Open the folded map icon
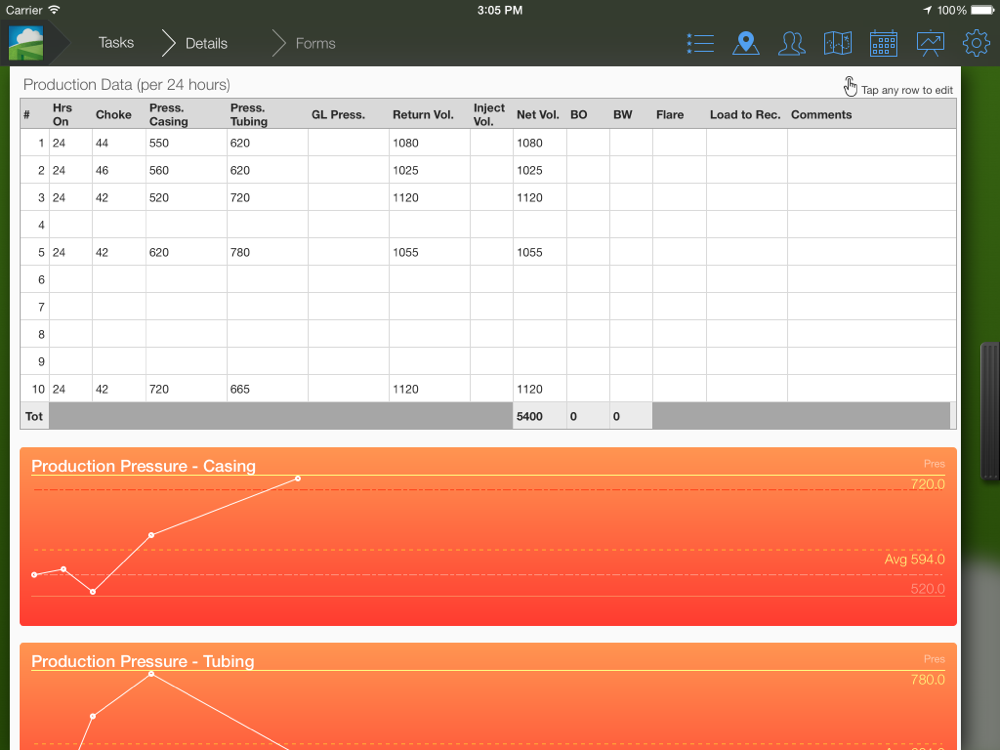1000x750 pixels. click(837, 43)
